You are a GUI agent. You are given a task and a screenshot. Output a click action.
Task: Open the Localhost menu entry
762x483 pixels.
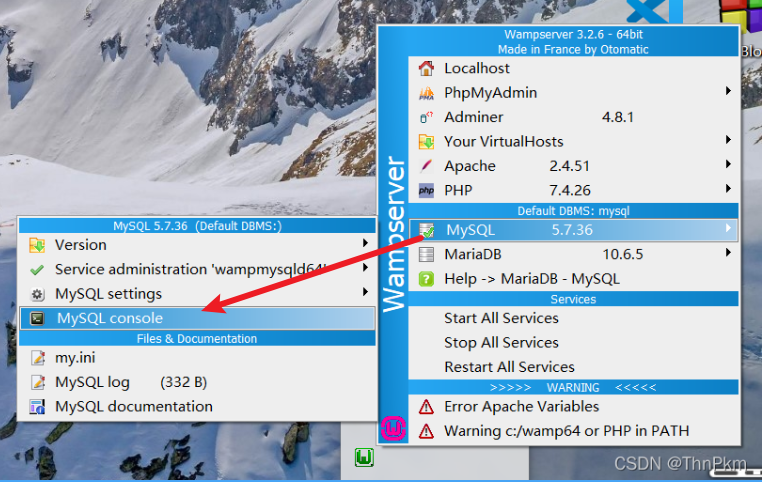coord(573,69)
